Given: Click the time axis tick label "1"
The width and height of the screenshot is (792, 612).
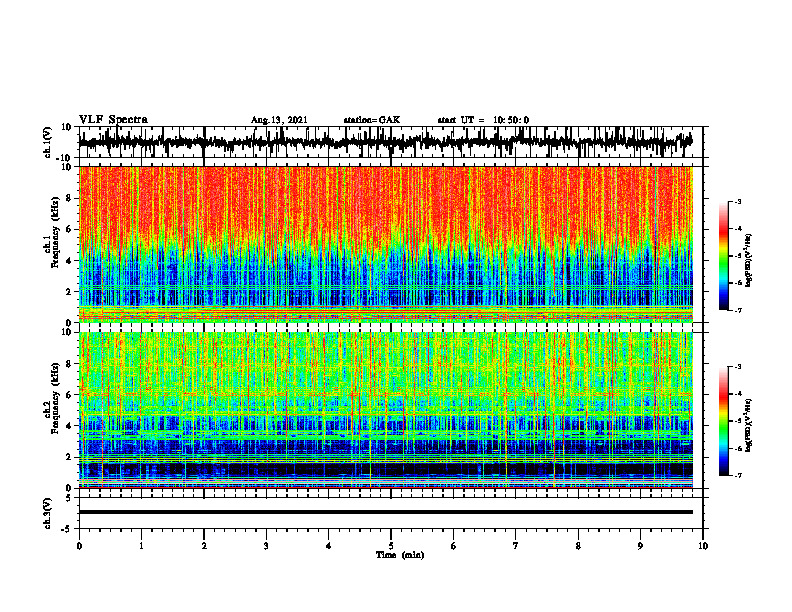Looking at the screenshot, I should pos(141,546).
